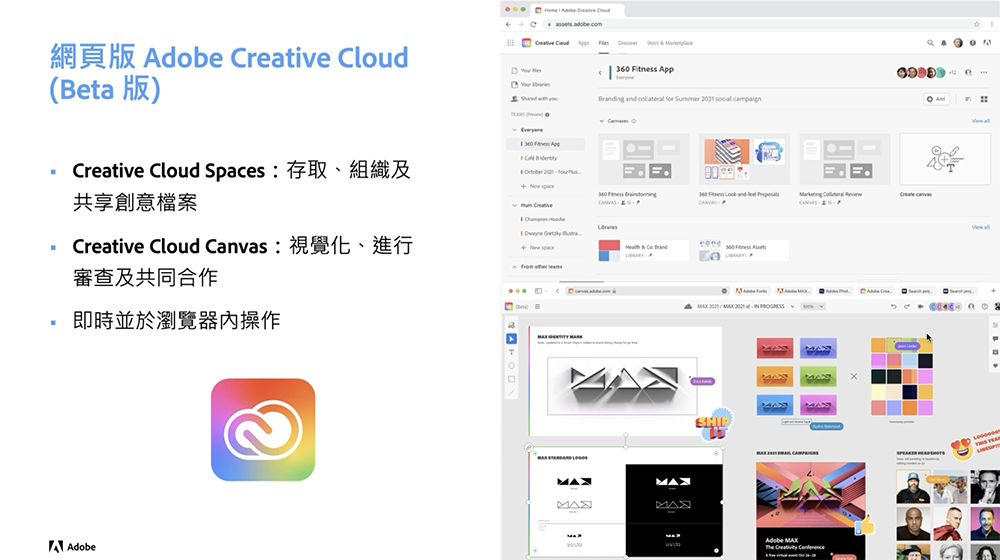The width and height of the screenshot is (1000, 560).
Task: Click the Add button
Action: click(936, 99)
